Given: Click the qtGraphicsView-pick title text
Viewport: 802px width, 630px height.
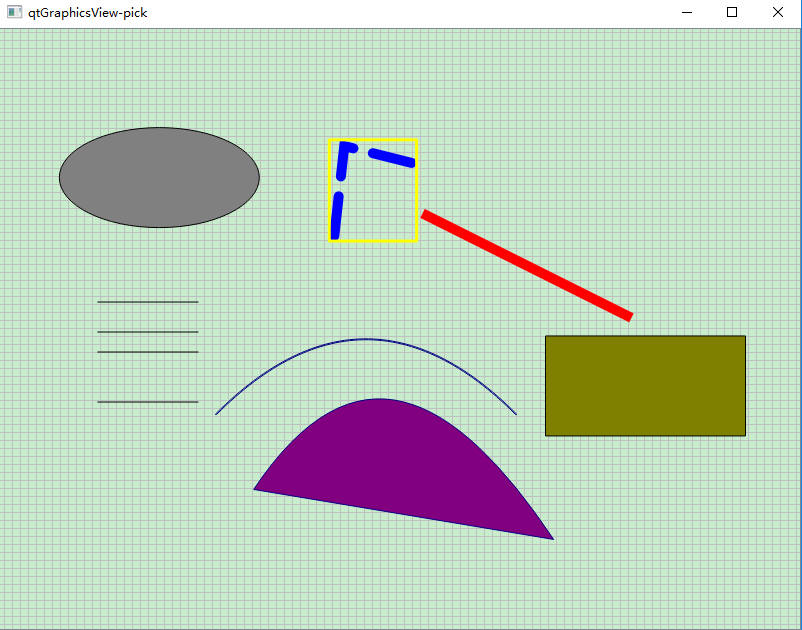Looking at the screenshot, I should point(87,13).
